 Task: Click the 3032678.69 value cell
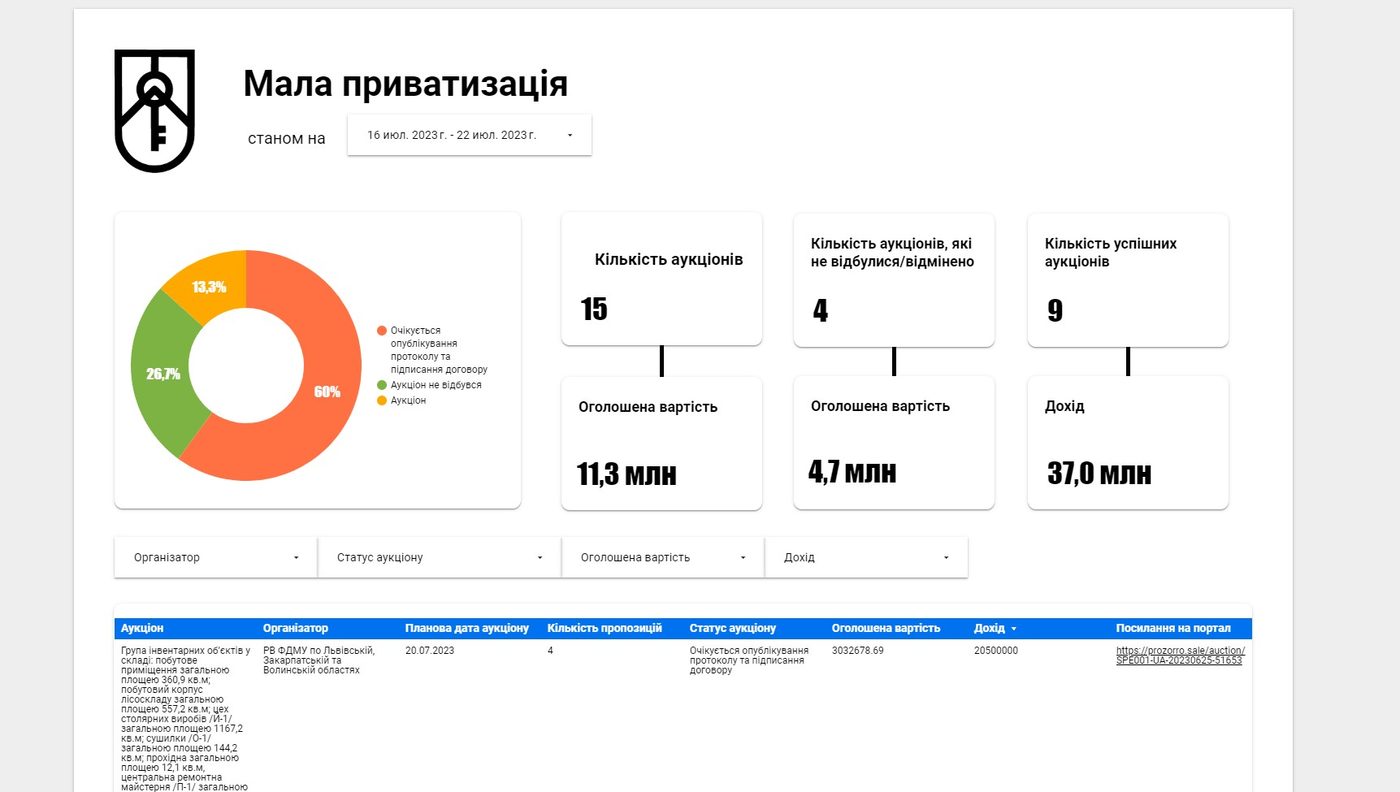[858, 651]
